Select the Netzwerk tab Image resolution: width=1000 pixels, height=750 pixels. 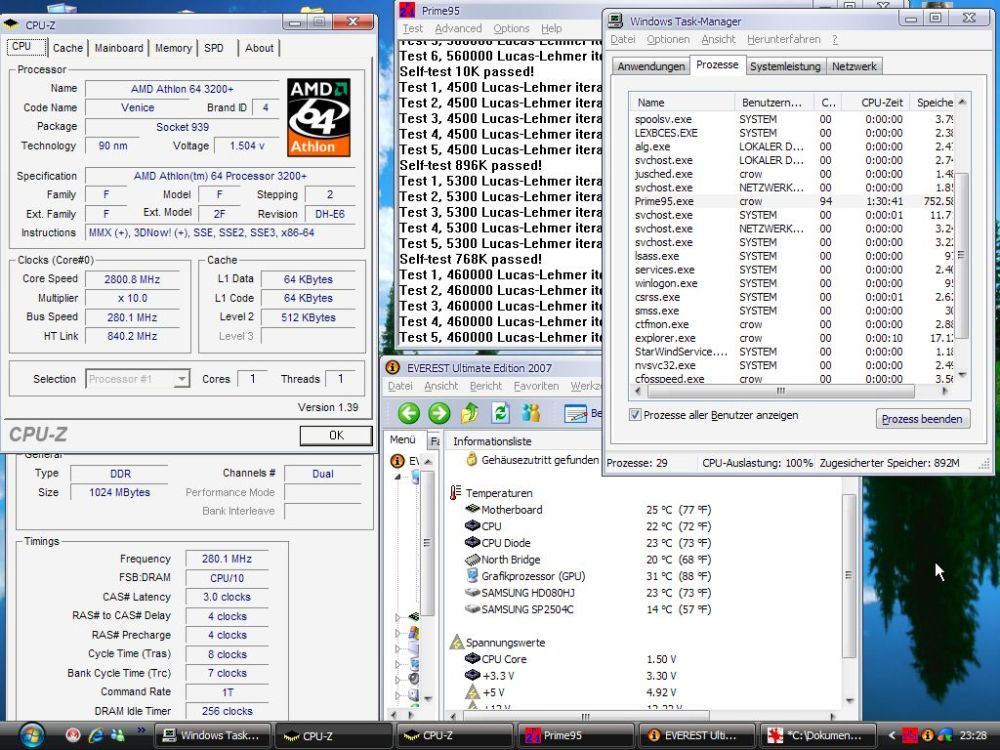click(854, 66)
